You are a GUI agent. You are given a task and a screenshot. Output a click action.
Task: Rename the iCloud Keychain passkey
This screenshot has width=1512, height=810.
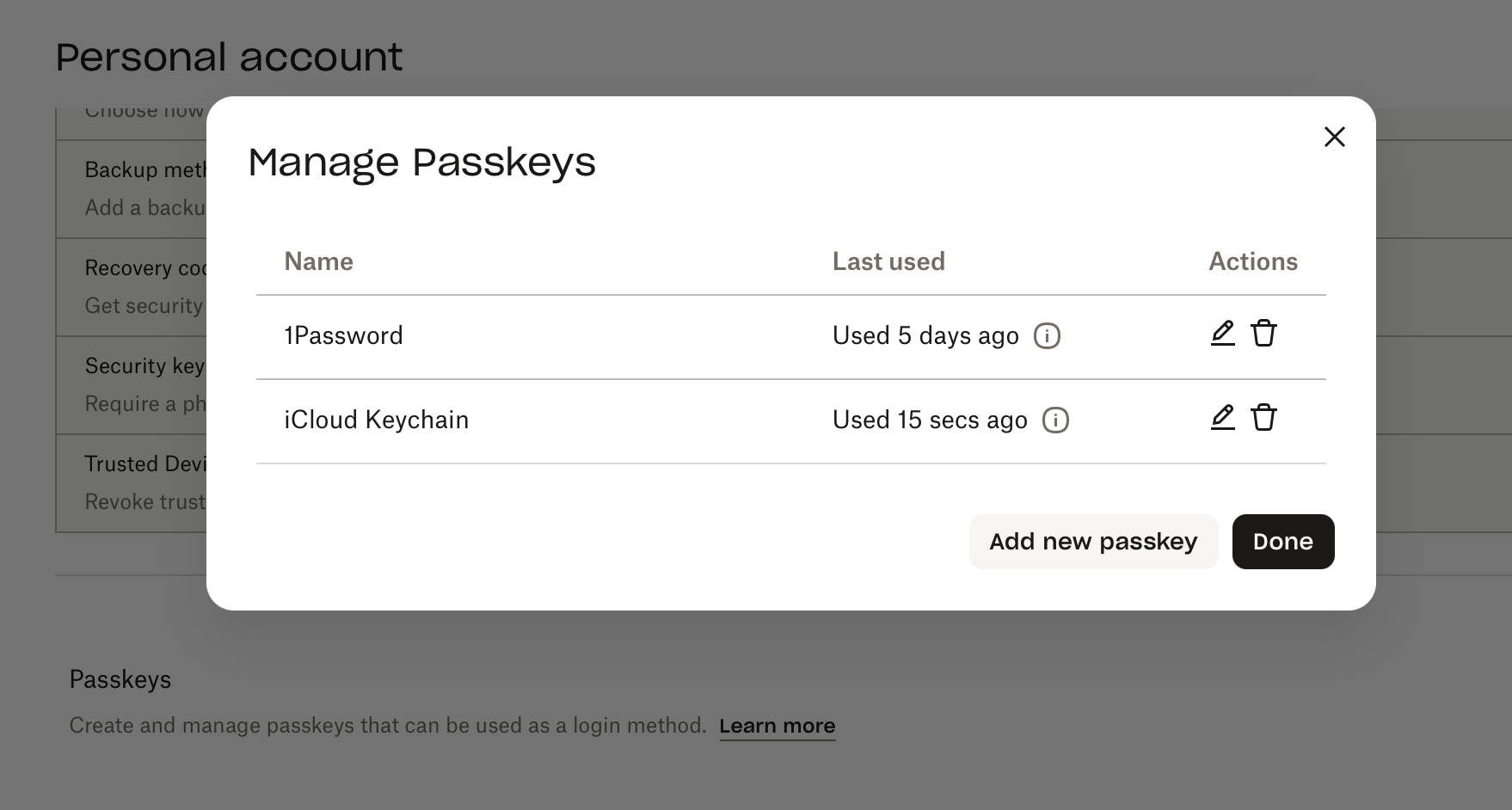[1222, 418]
